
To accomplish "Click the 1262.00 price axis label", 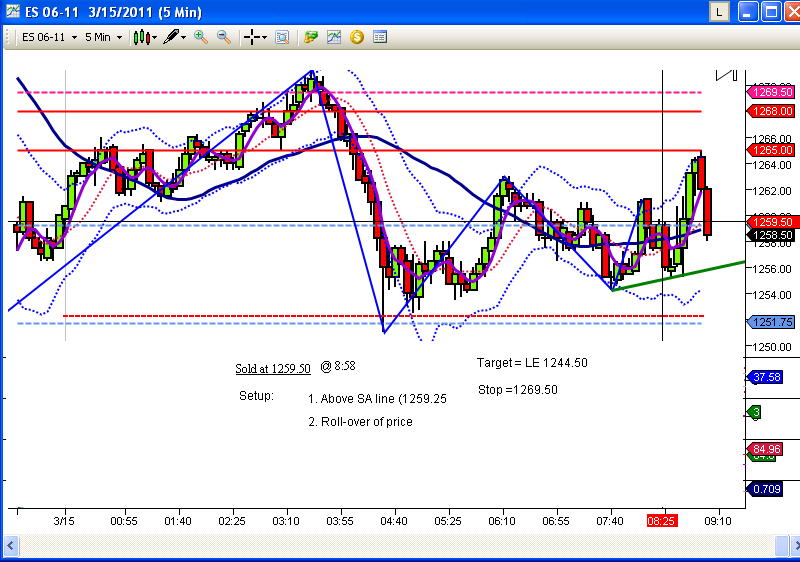I will pos(771,191).
